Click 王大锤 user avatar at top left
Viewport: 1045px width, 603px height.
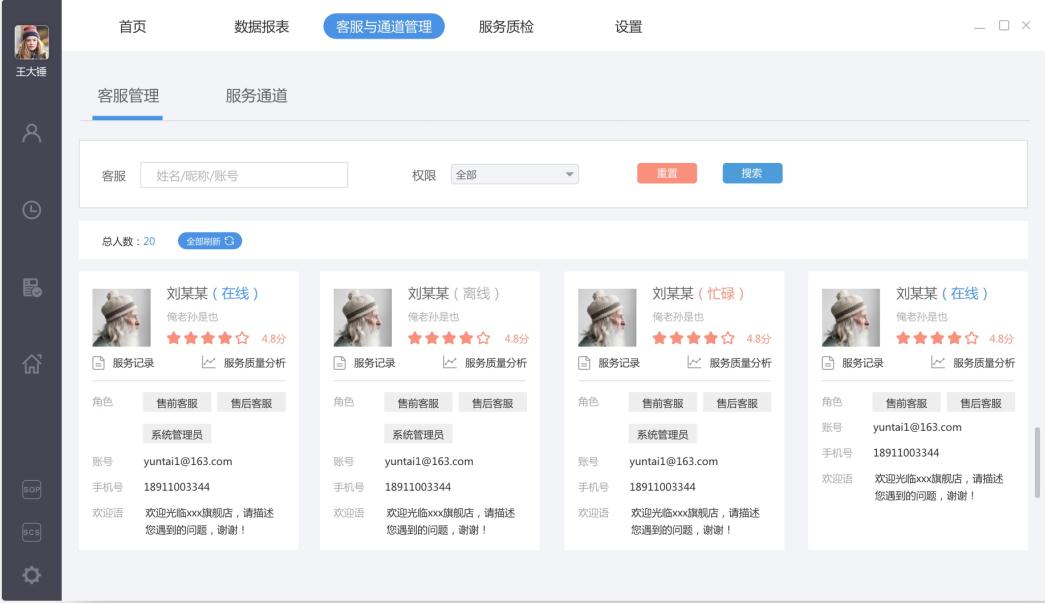pos(31,42)
